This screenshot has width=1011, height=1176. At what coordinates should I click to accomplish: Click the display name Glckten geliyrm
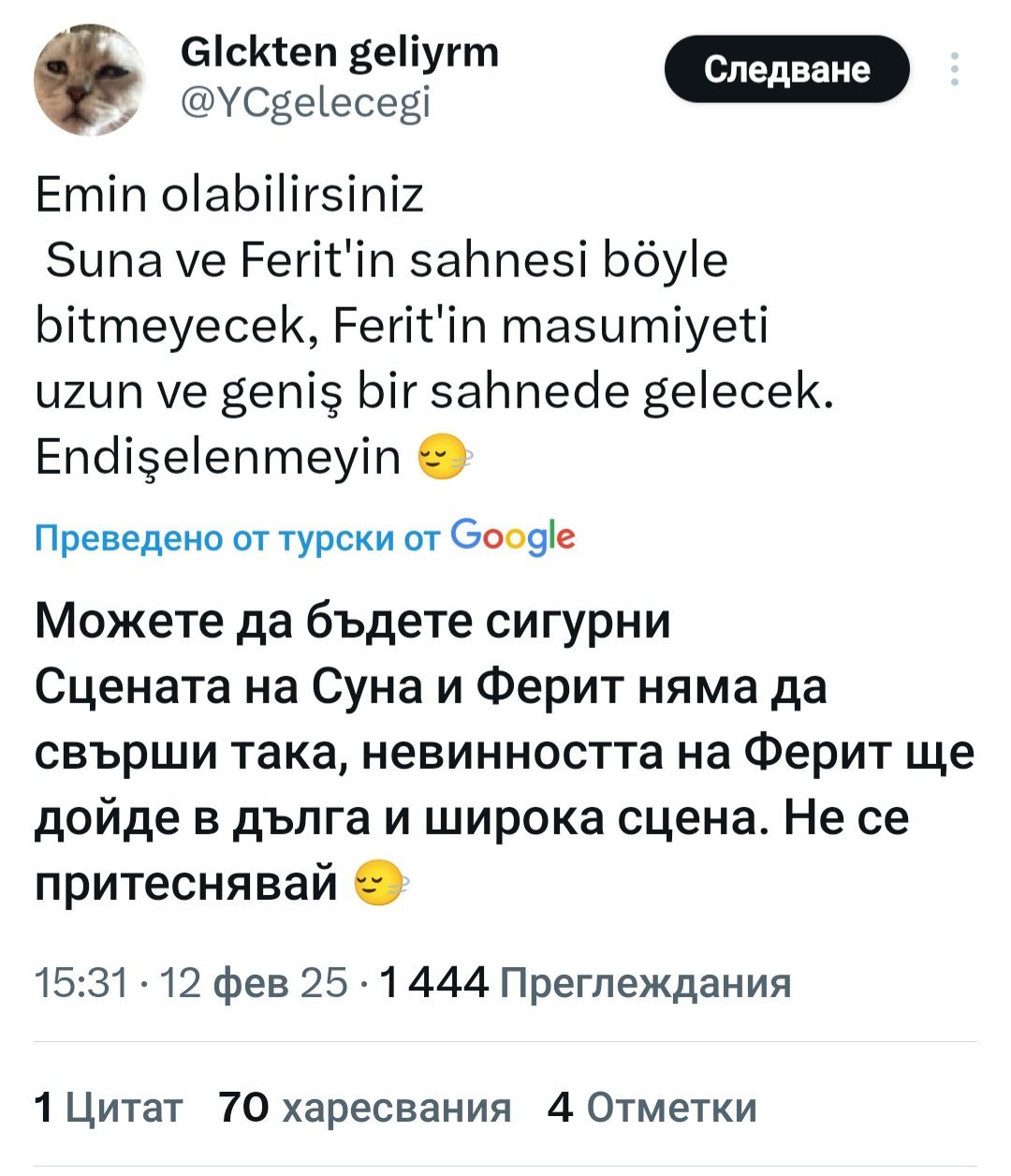click(339, 53)
